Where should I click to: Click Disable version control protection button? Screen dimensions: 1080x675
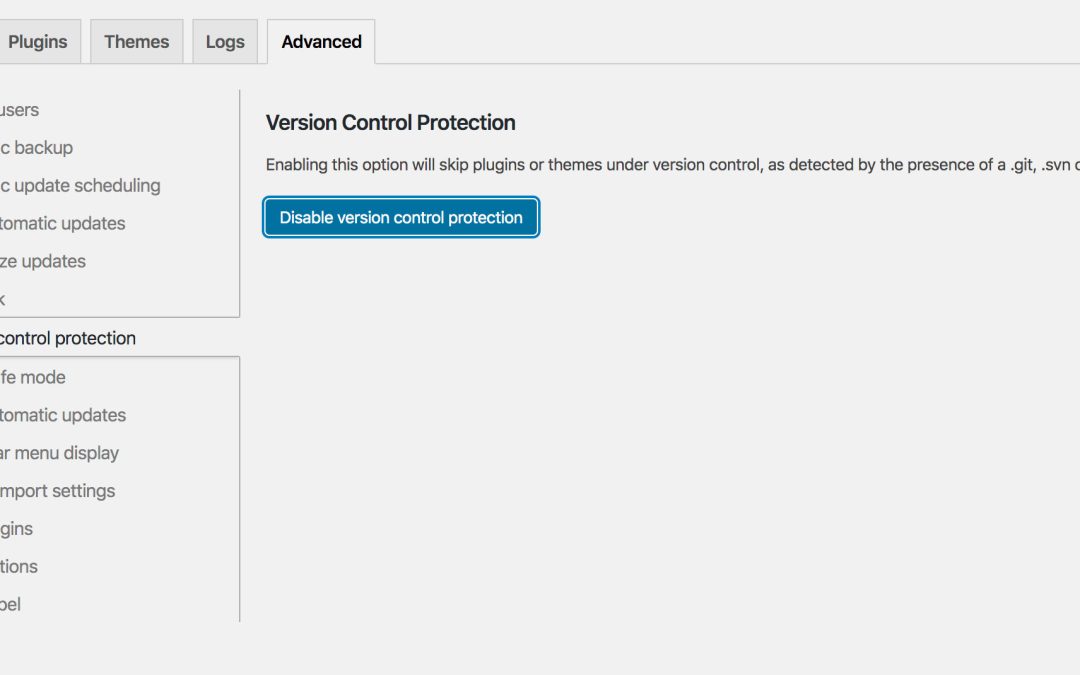401,218
